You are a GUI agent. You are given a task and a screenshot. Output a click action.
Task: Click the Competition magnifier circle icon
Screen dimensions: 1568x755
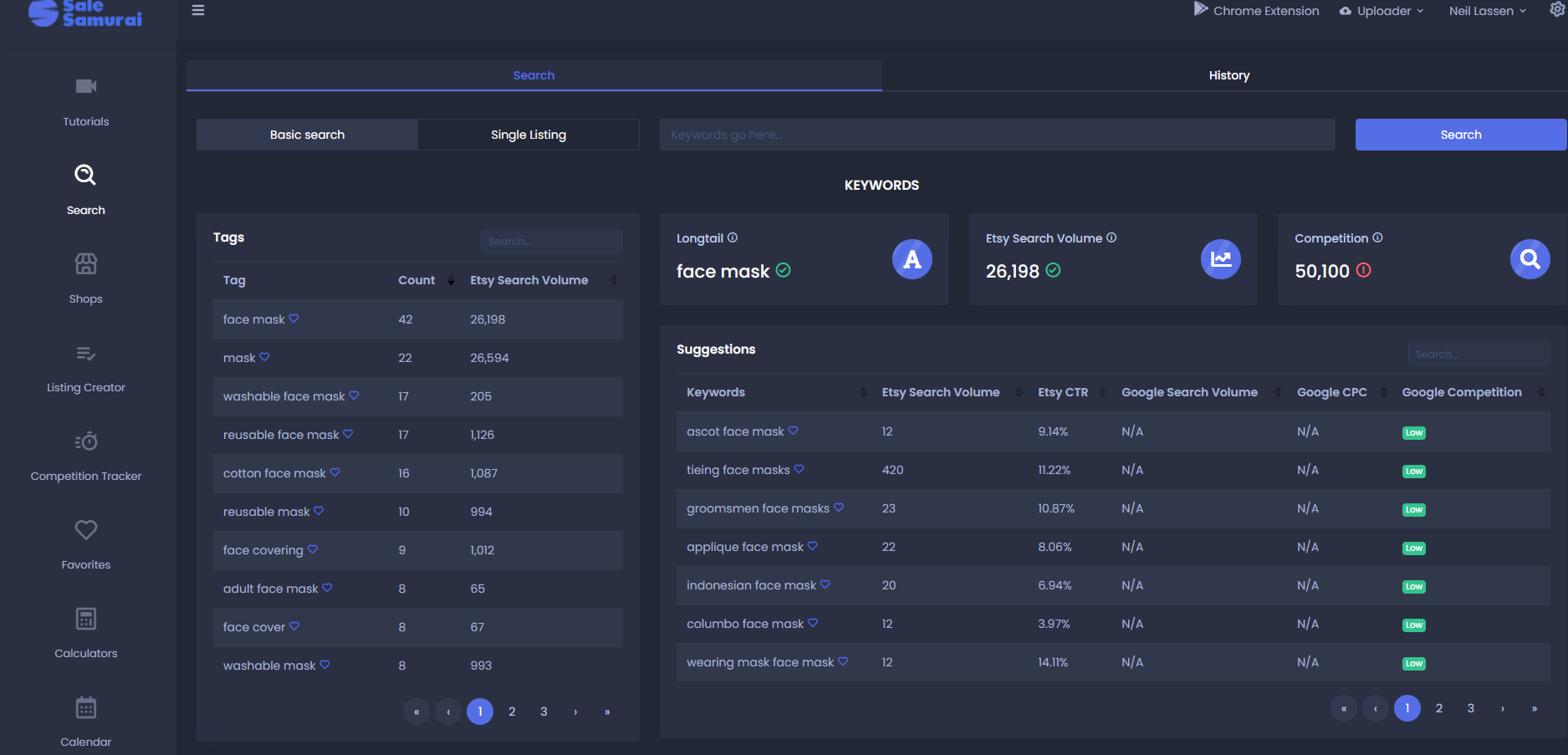(1530, 259)
